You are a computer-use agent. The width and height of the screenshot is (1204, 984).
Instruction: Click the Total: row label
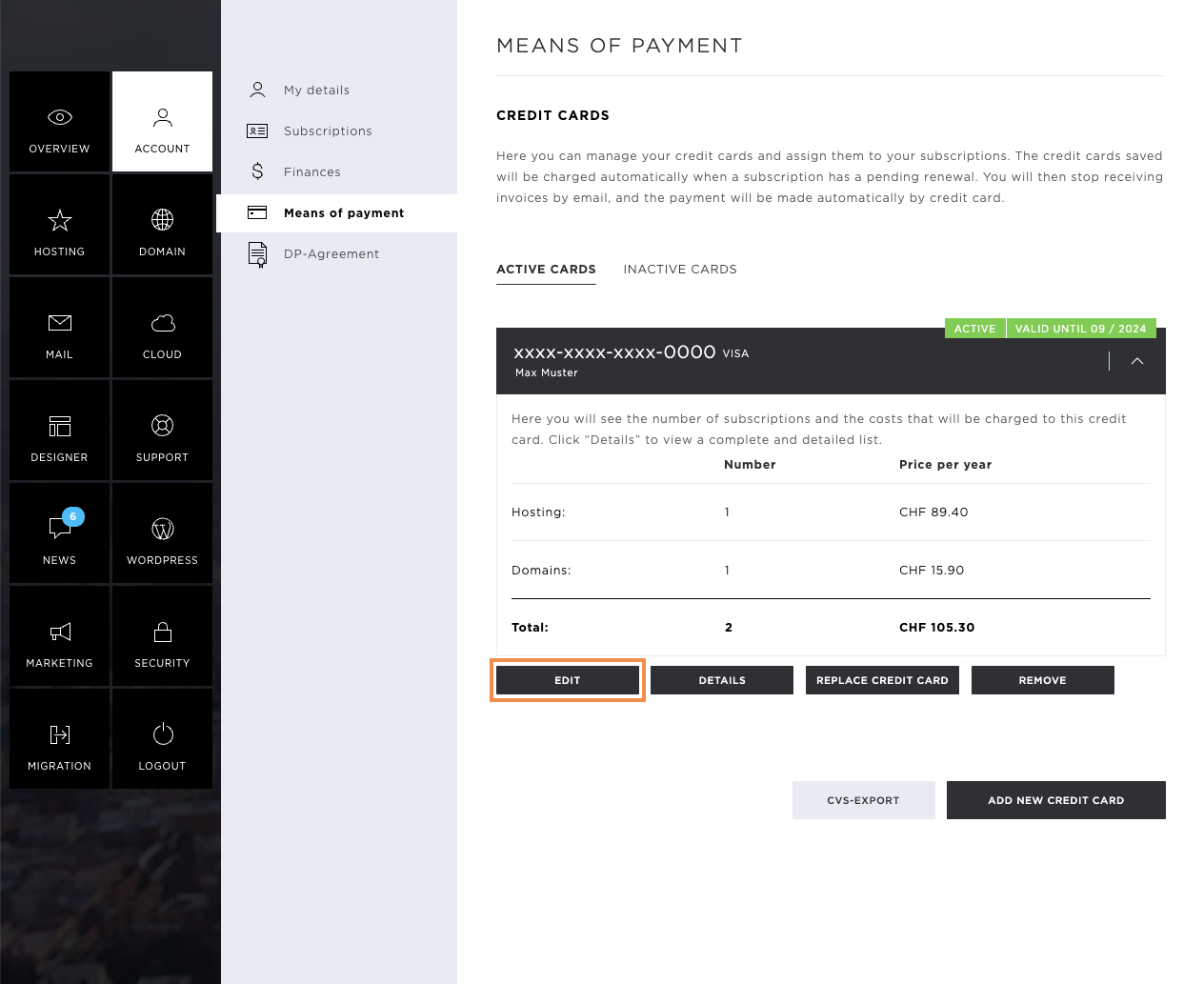click(x=530, y=628)
